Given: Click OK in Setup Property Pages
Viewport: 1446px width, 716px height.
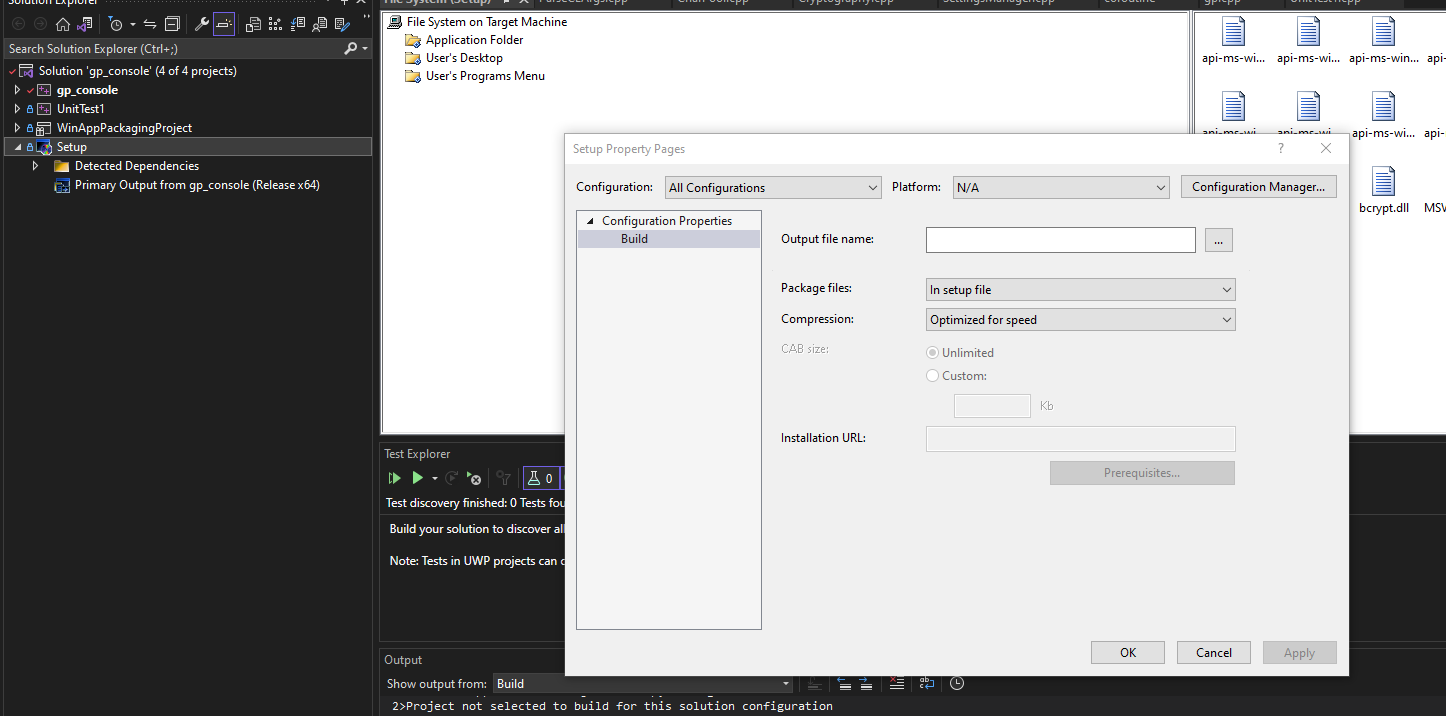Looking at the screenshot, I should tap(1128, 653).
